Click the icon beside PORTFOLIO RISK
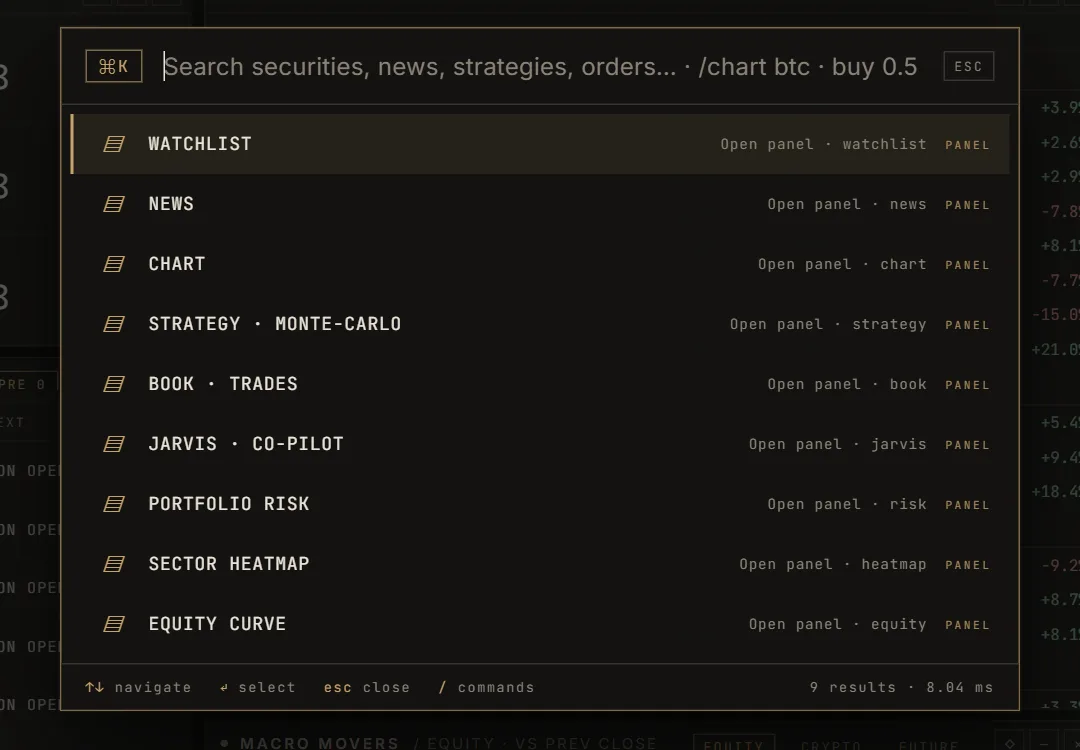 [x=114, y=504]
